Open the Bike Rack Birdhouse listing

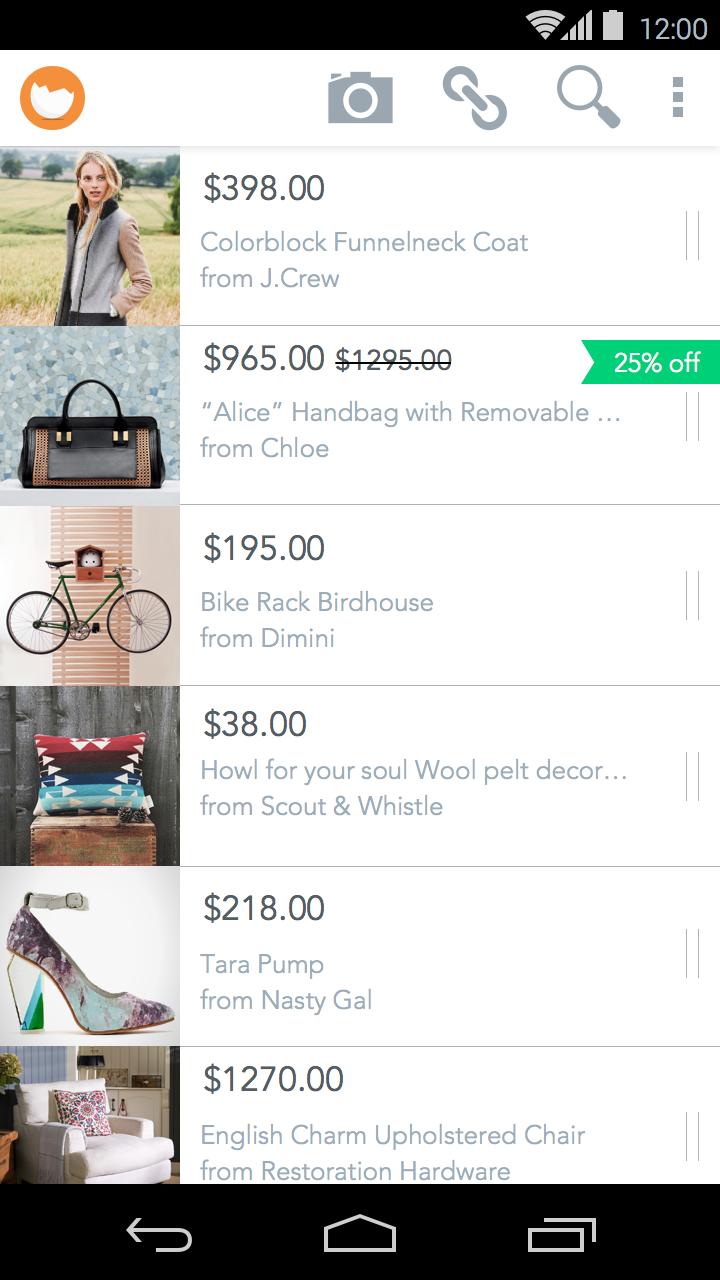(316, 601)
